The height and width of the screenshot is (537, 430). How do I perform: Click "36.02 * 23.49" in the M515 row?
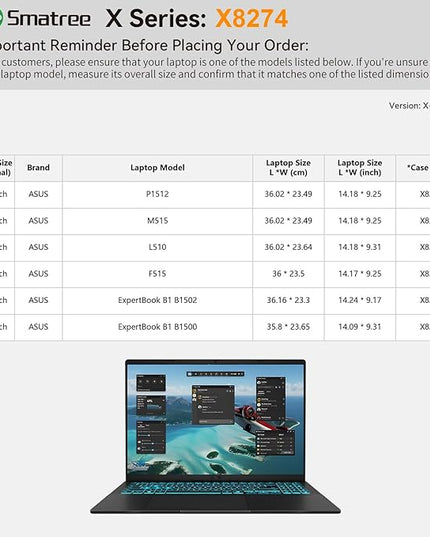288,221
